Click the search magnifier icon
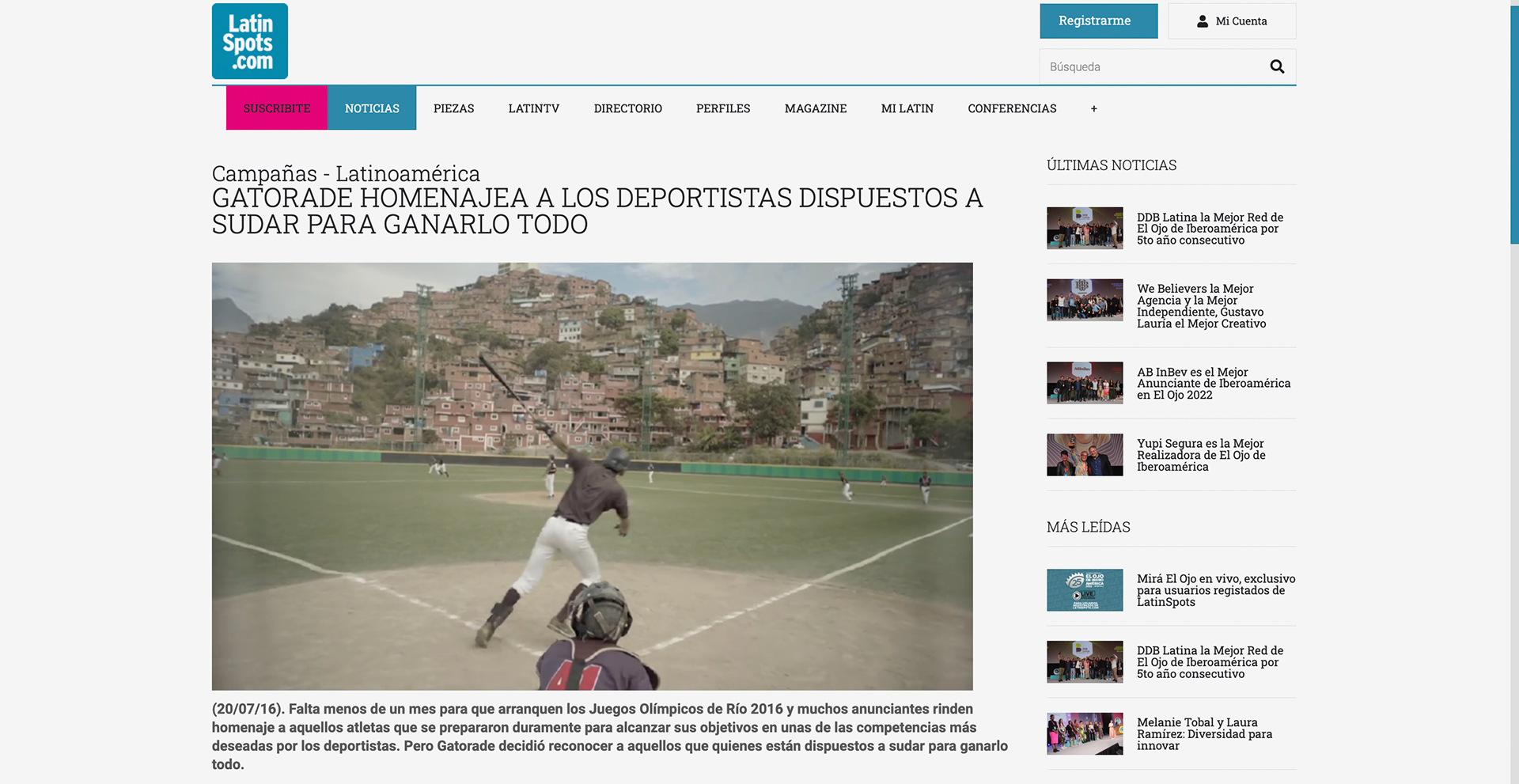Viewport: 1519px width, 784px height. 1277,66
